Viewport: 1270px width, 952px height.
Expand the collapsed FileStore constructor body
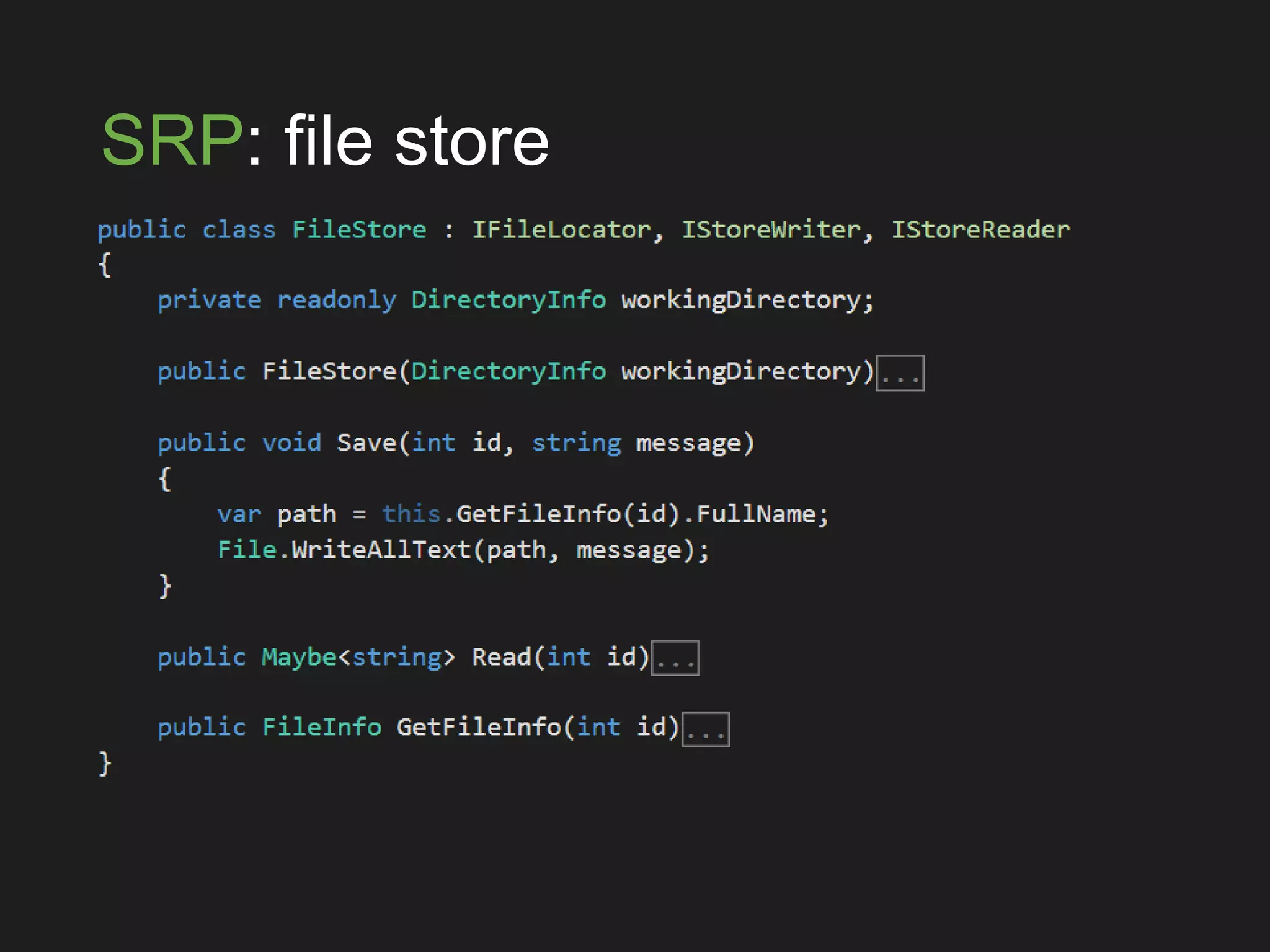click(x=900, y=373)
